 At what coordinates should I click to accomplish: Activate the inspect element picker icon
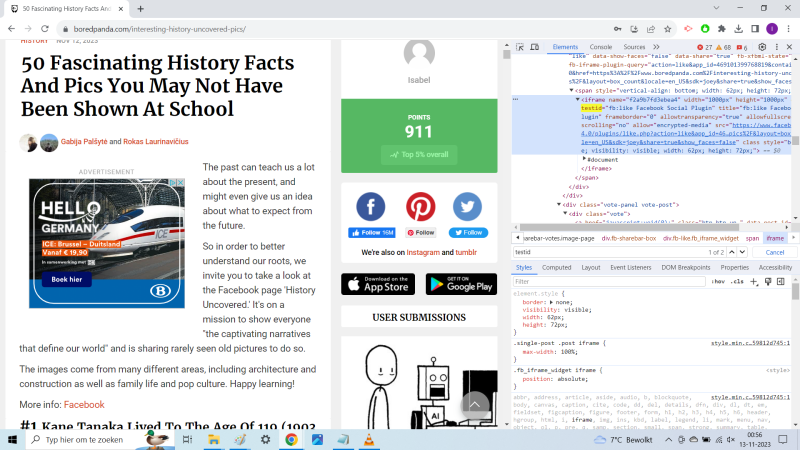tap(519, 47)
